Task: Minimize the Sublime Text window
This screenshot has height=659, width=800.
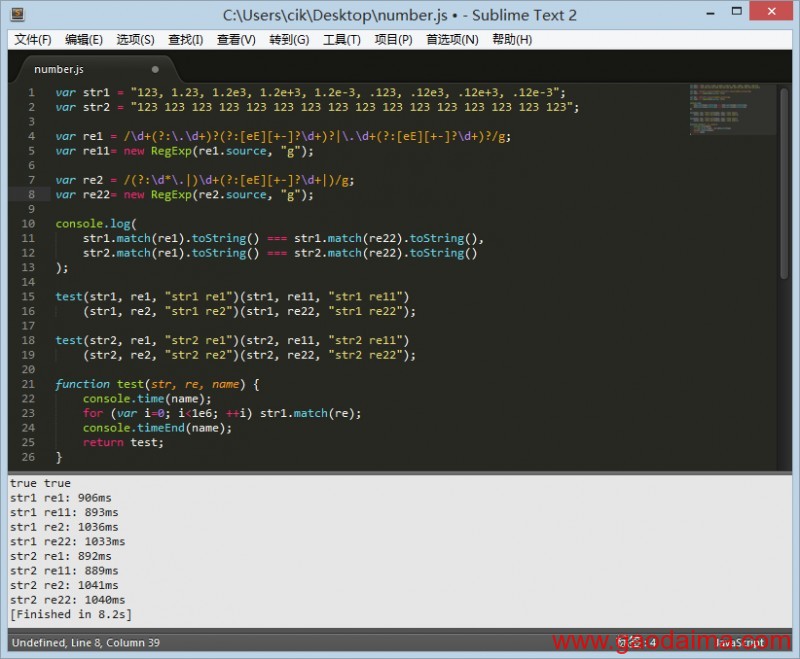Action: (x=710, y=12)
